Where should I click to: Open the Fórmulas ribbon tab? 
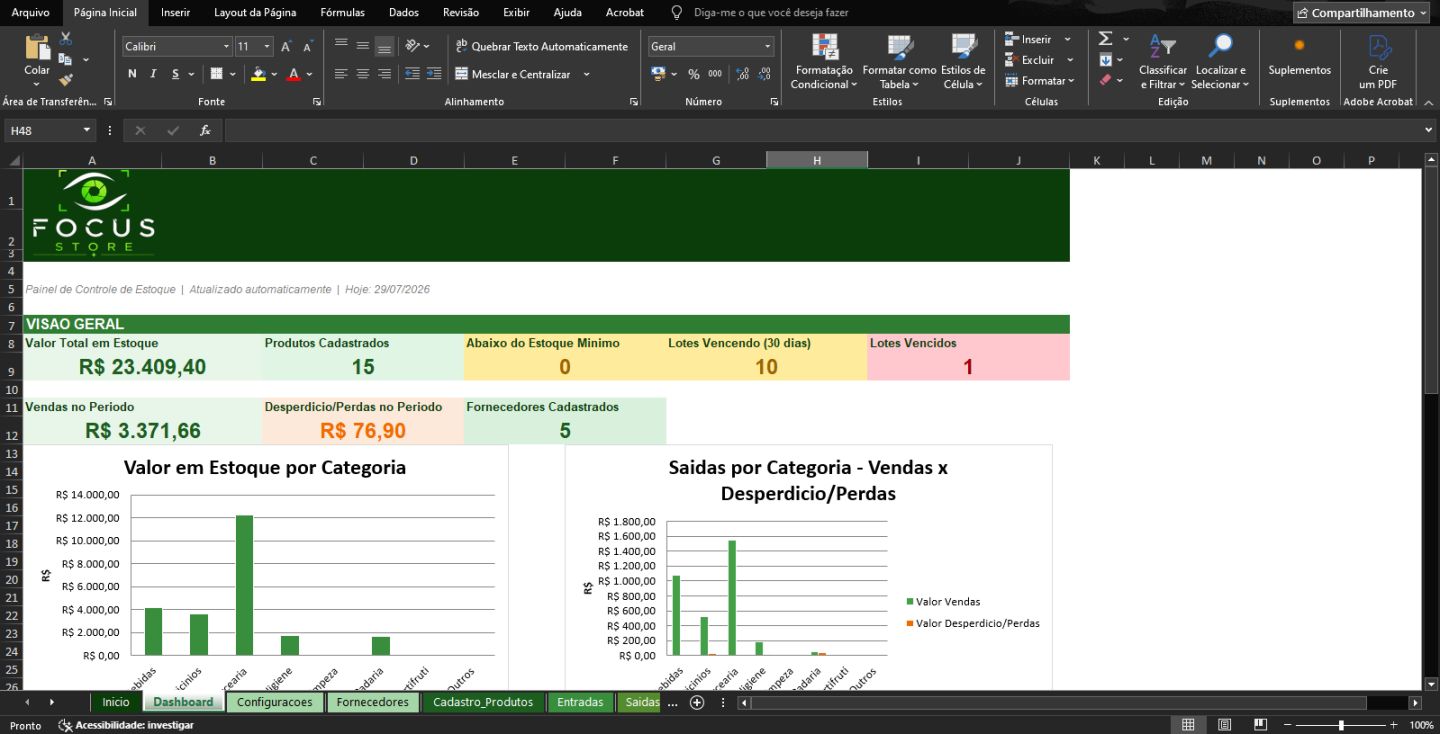point(342,12)
